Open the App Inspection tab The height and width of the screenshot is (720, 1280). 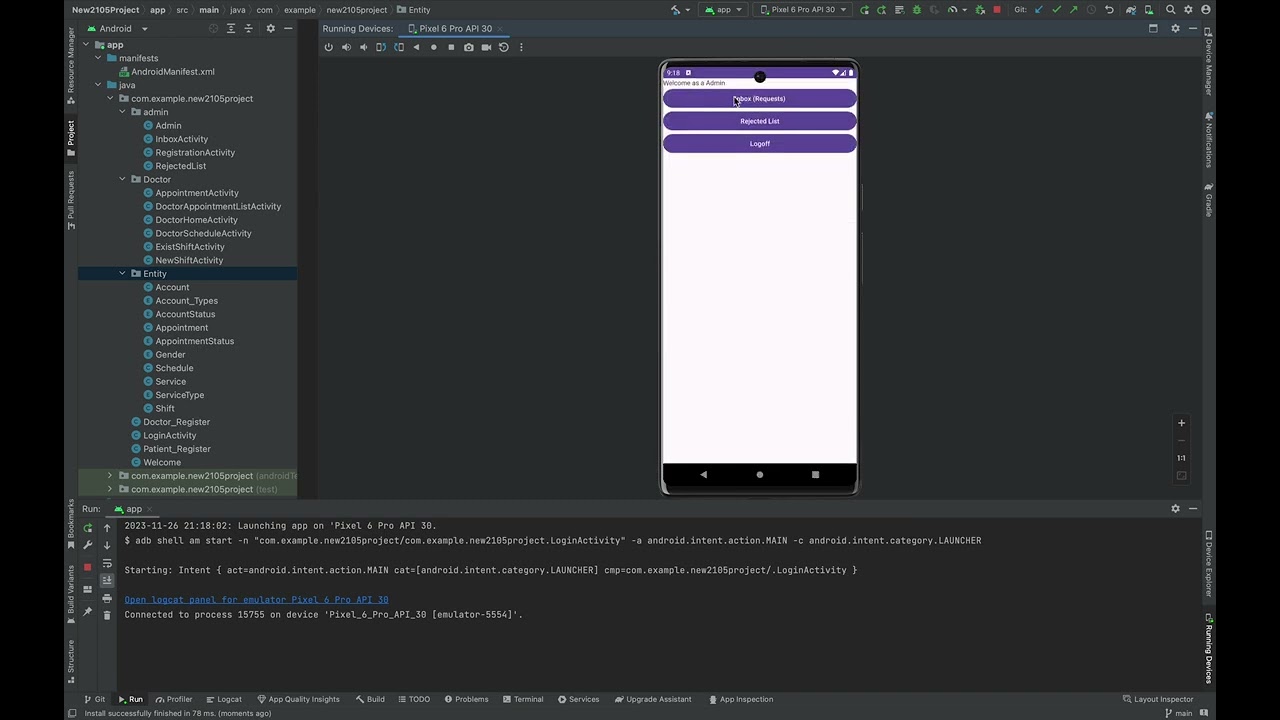[x=740, y=699]
